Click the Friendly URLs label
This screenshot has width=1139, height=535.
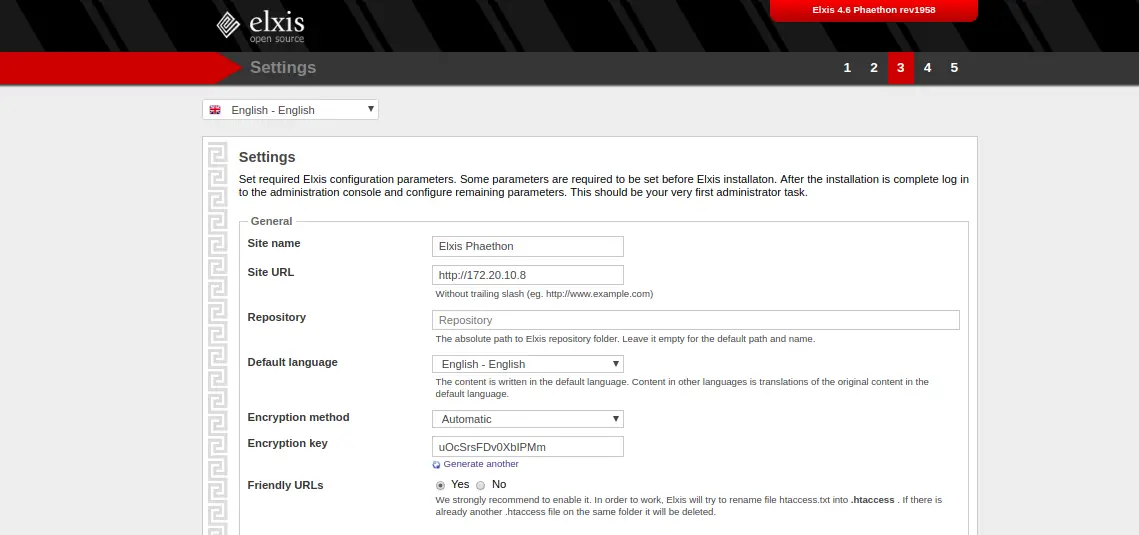[x=285, y=485]
